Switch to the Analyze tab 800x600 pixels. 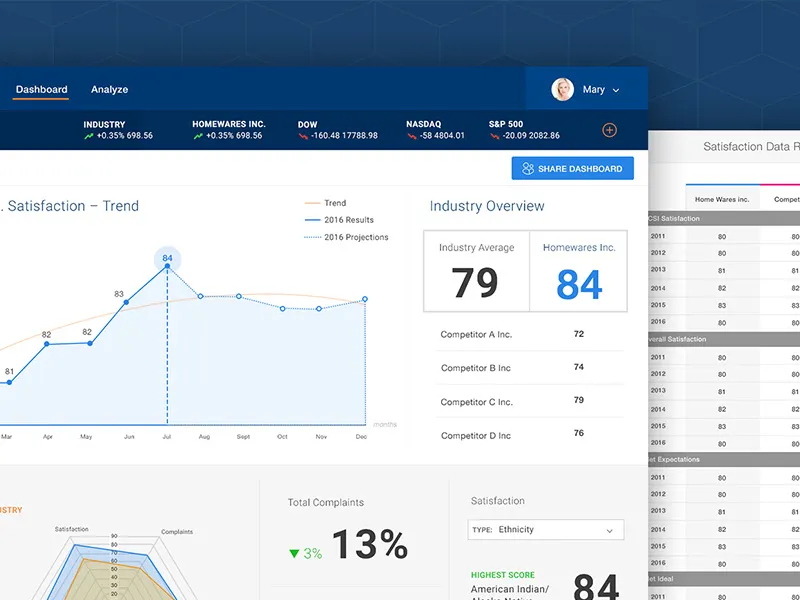[x=110, y=89]
